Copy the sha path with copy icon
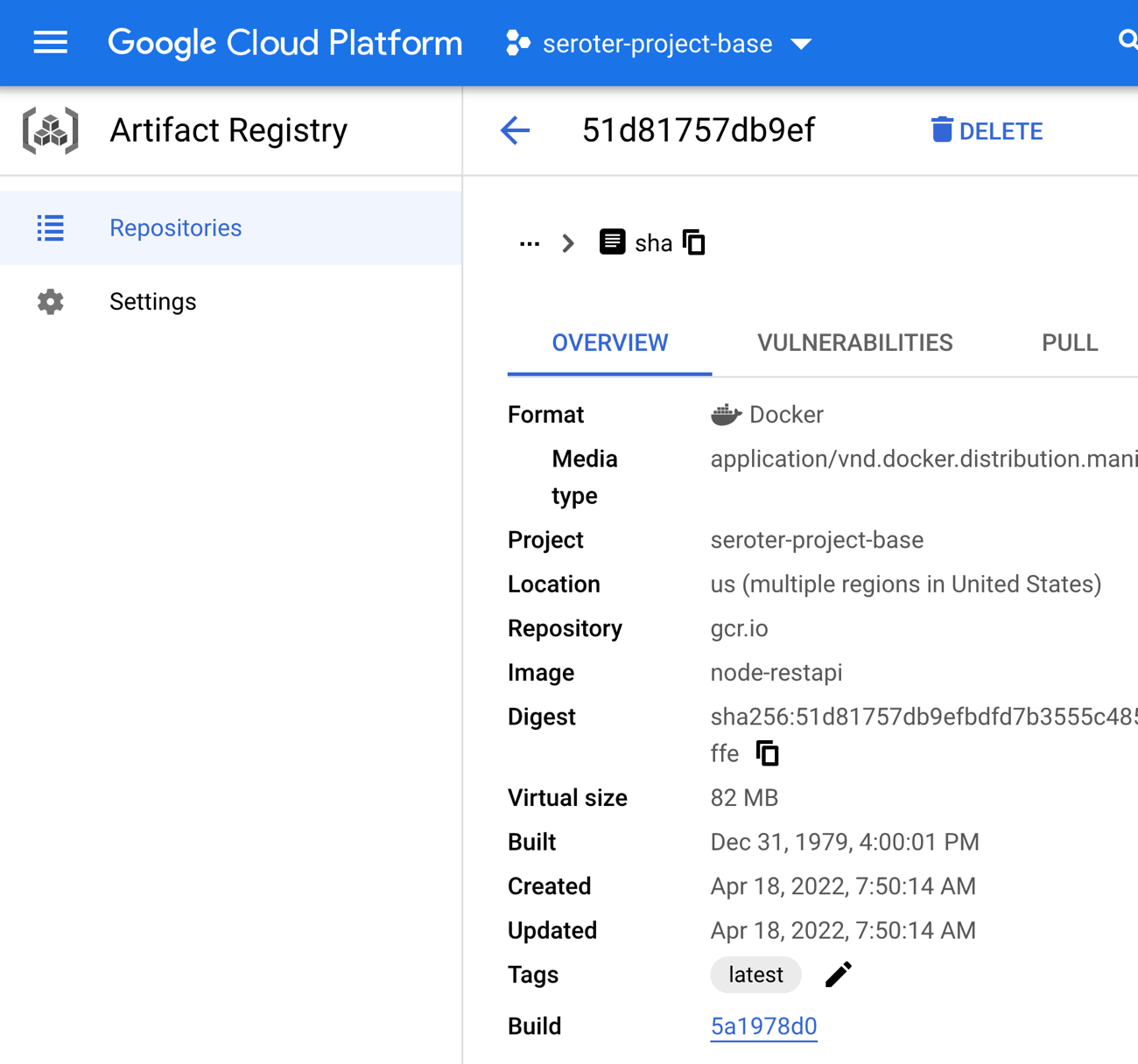This screenshot has width=1138, height=1064. tap(694, 242)
